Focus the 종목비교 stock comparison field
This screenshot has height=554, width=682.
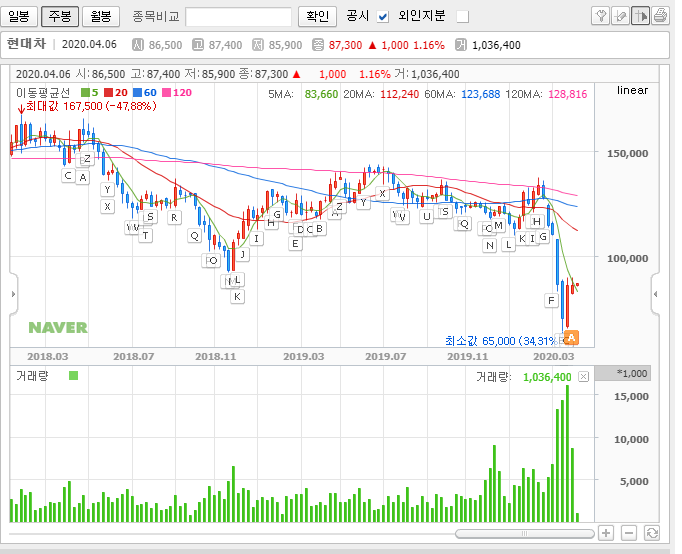[238, 17]
